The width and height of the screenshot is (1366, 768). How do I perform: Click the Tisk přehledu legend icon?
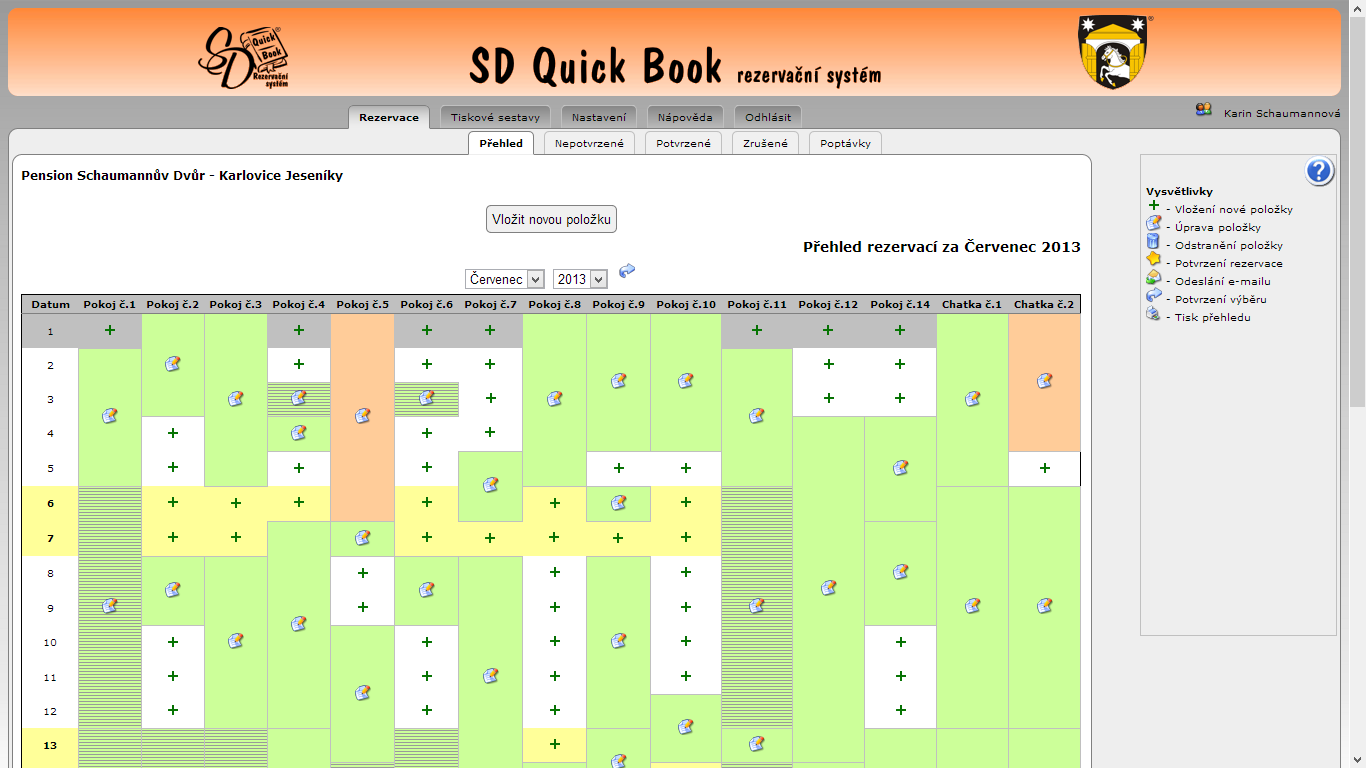pos(1153,315)
